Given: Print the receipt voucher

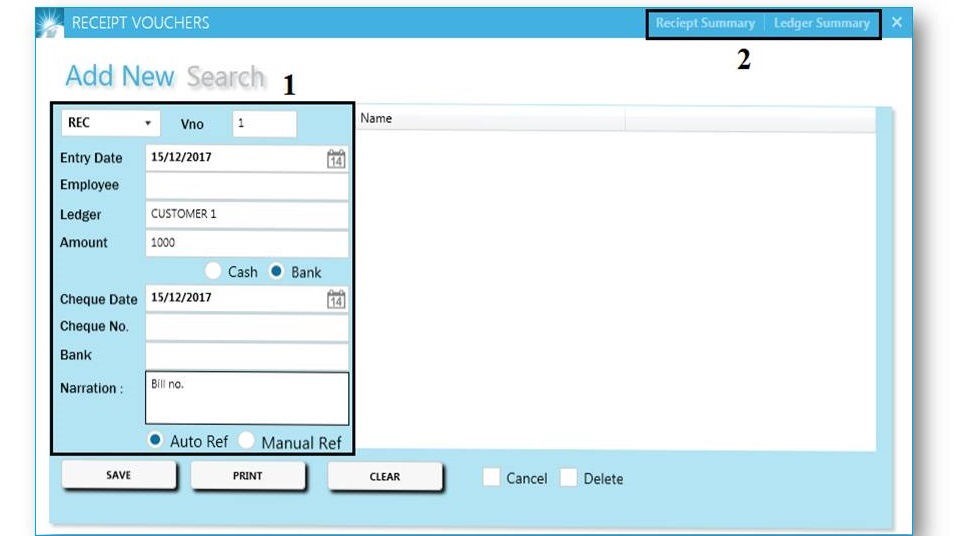Looking at the screenshot, I should pos(248,475).
